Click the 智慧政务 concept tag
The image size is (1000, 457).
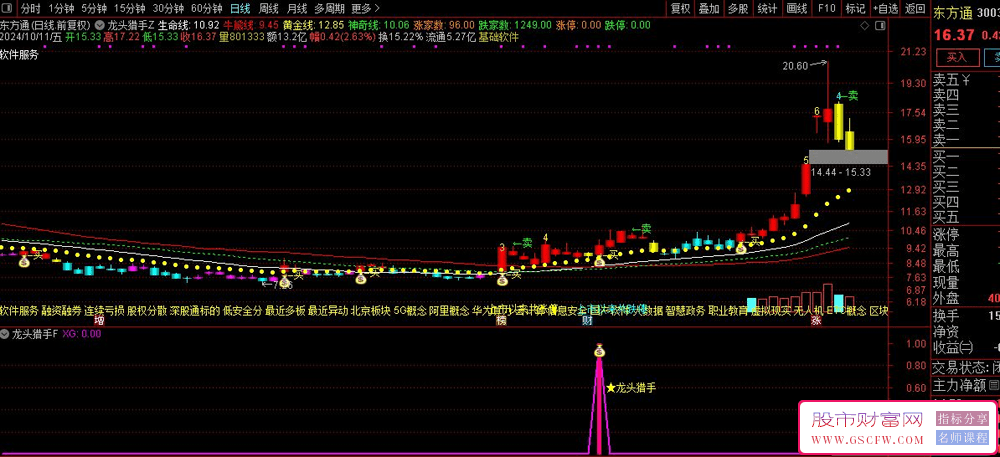(686, 311)
